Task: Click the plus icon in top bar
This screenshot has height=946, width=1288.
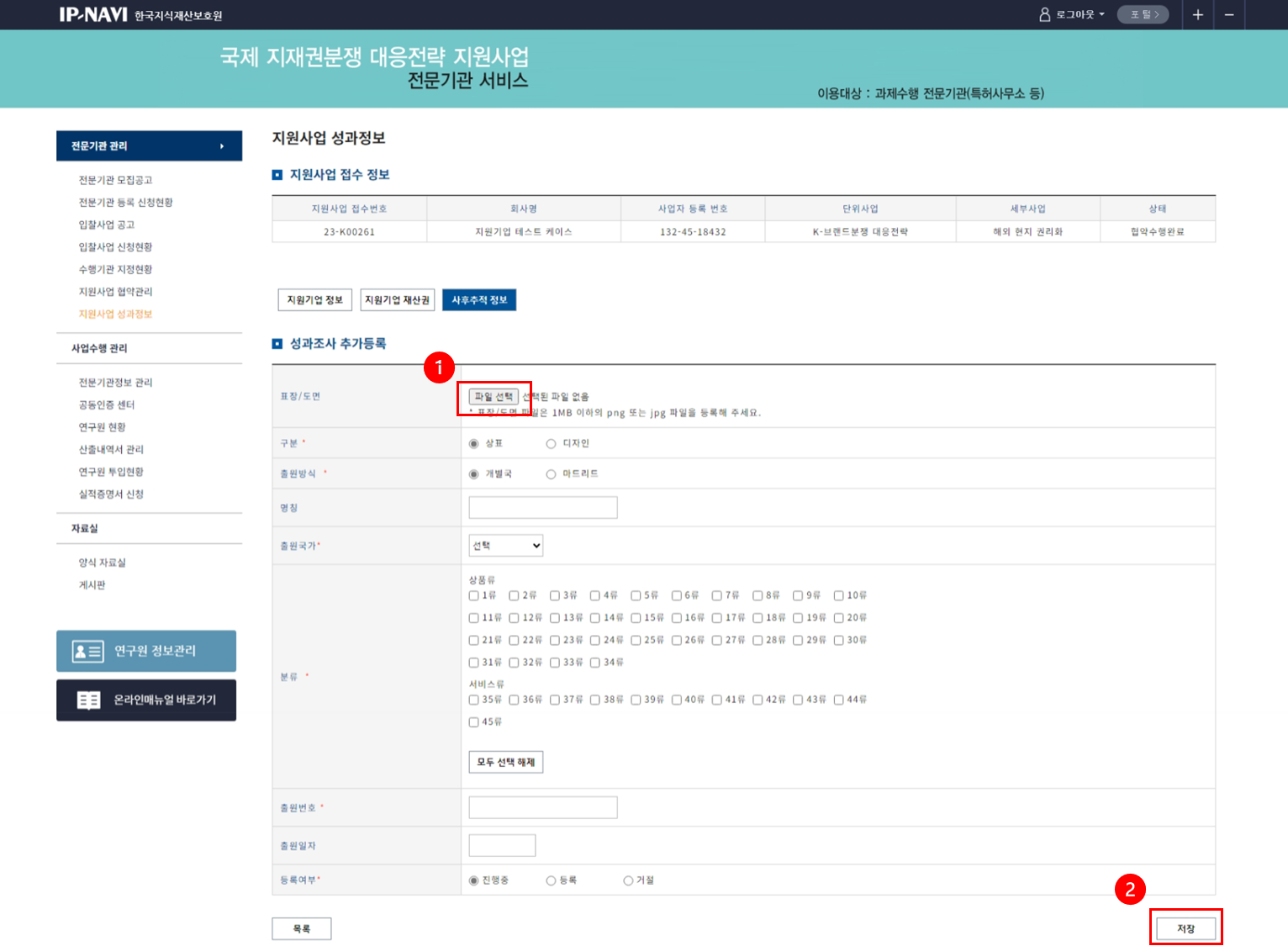Action: pyautogui.click(x=1197, y=15)
